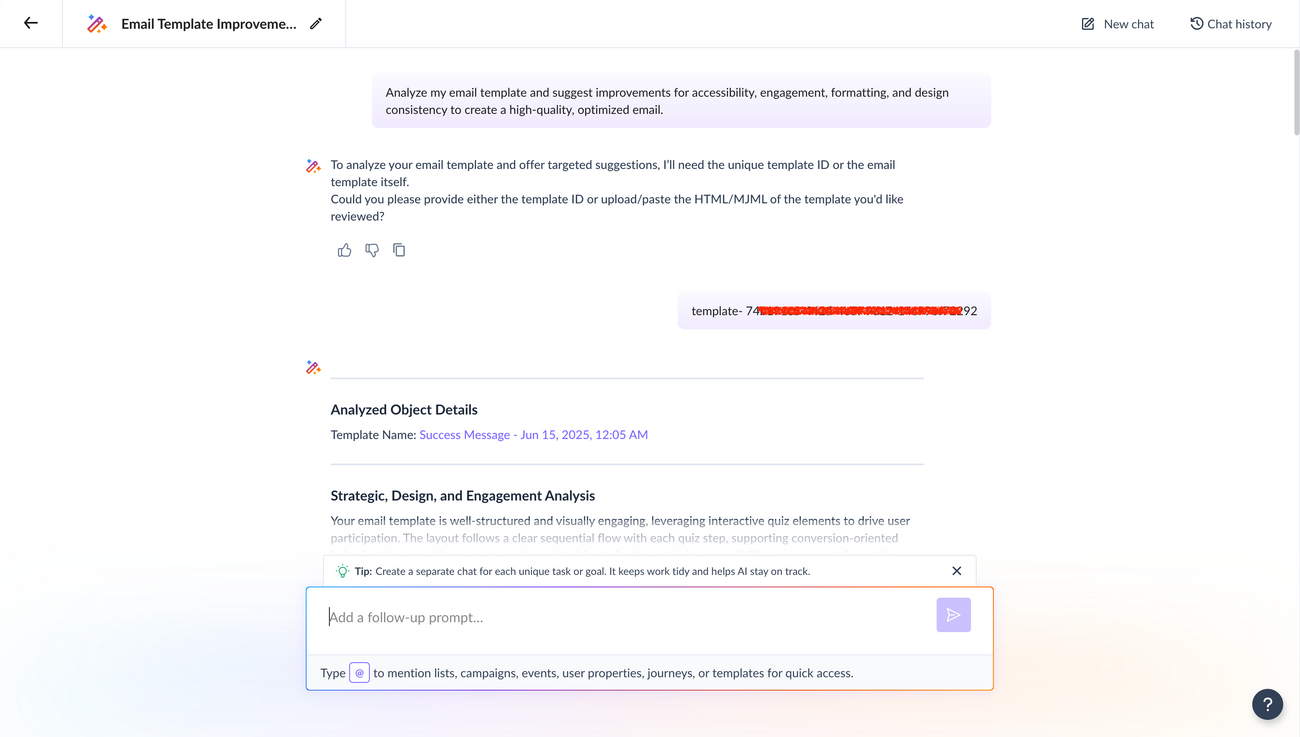Open the Success Message template link

(533, 435)
